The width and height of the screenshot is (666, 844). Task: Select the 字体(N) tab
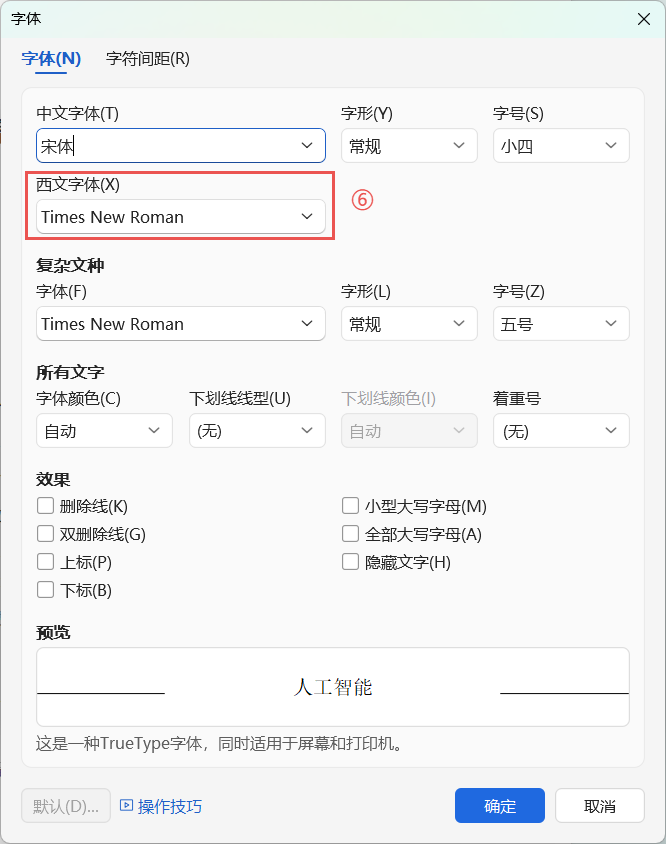[51, 58]
